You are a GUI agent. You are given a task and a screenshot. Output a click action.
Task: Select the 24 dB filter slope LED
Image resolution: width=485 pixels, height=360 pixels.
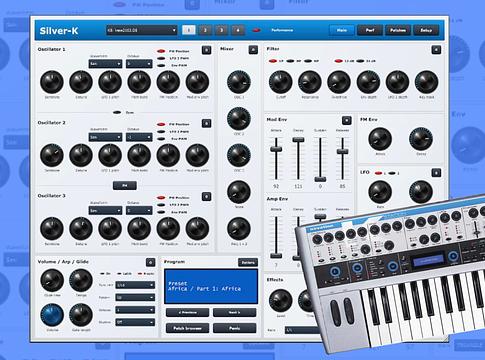[360, 61]
